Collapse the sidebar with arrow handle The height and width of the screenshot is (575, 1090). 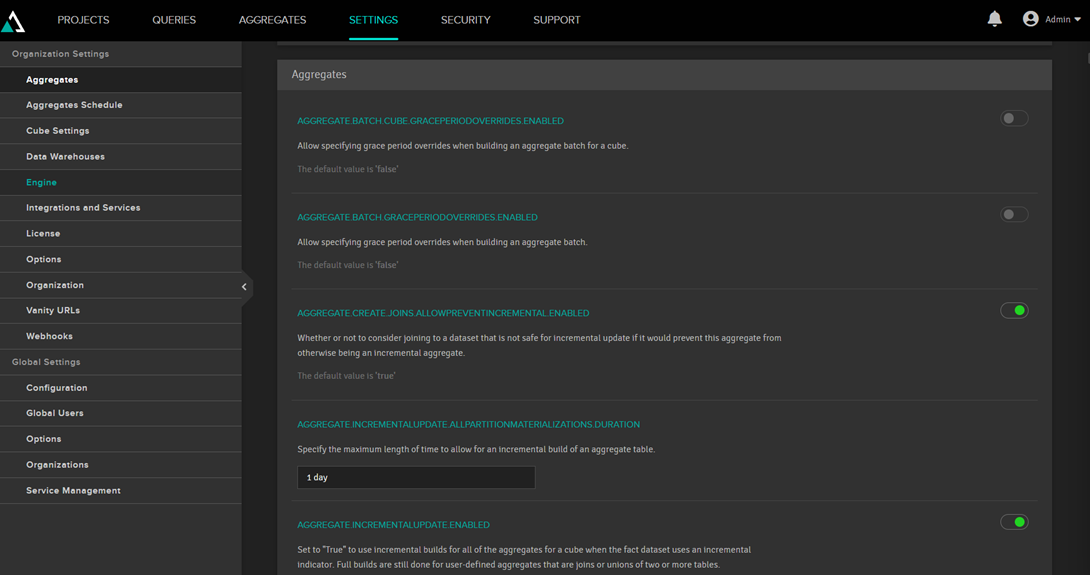244,287
